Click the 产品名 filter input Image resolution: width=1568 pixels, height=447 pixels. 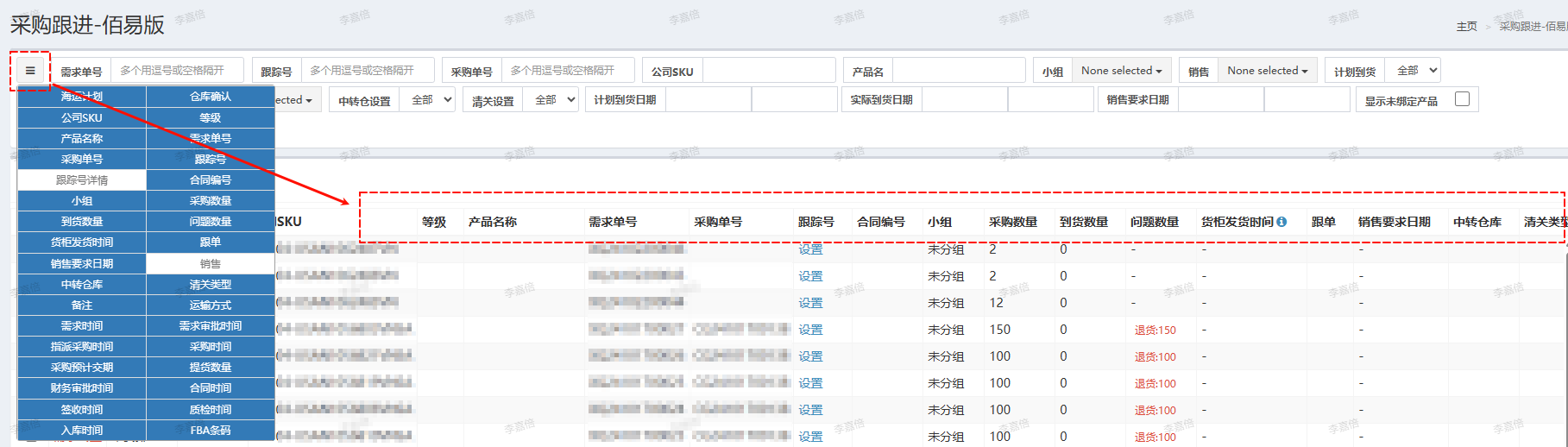point(959,71)
